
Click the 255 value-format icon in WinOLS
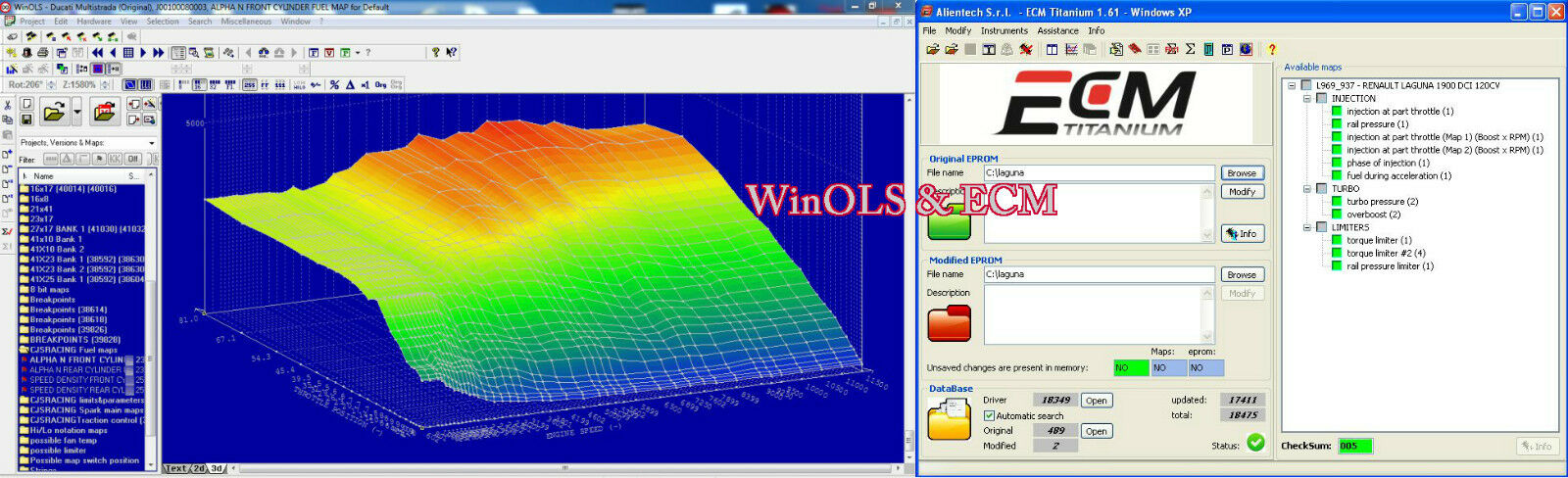[250, 84]
